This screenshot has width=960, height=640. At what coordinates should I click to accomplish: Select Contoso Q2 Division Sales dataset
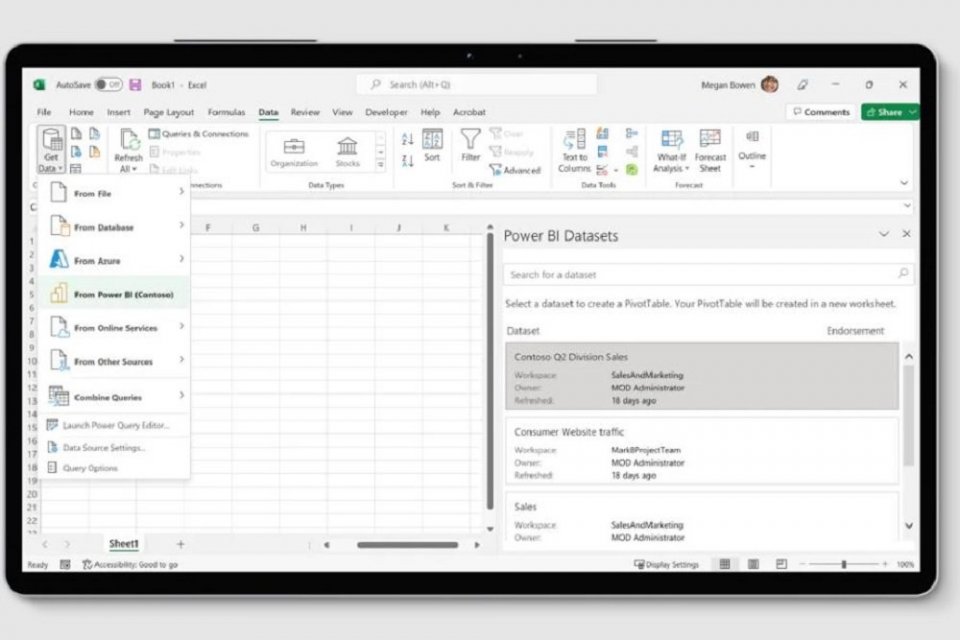702,376
